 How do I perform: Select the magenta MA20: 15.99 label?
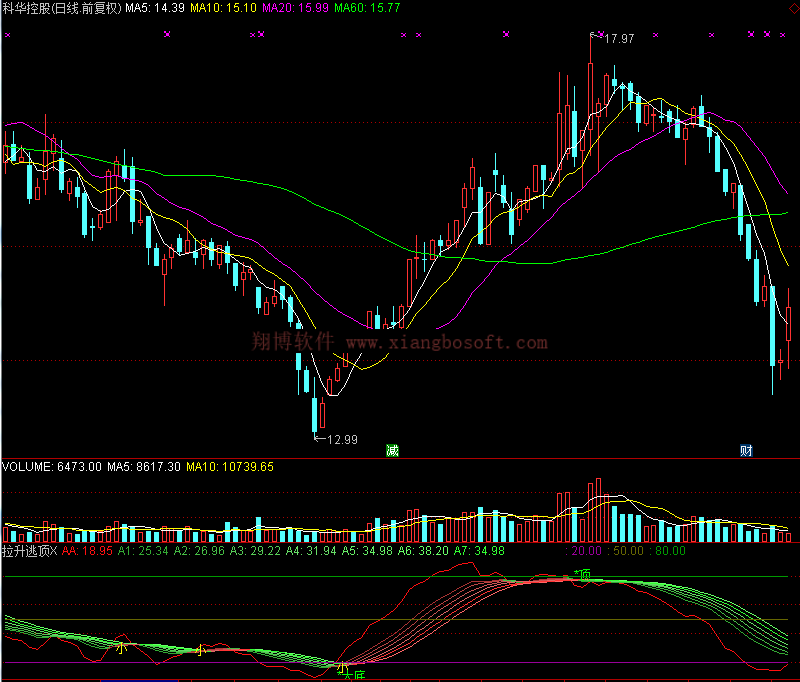[x=297, y=8]
